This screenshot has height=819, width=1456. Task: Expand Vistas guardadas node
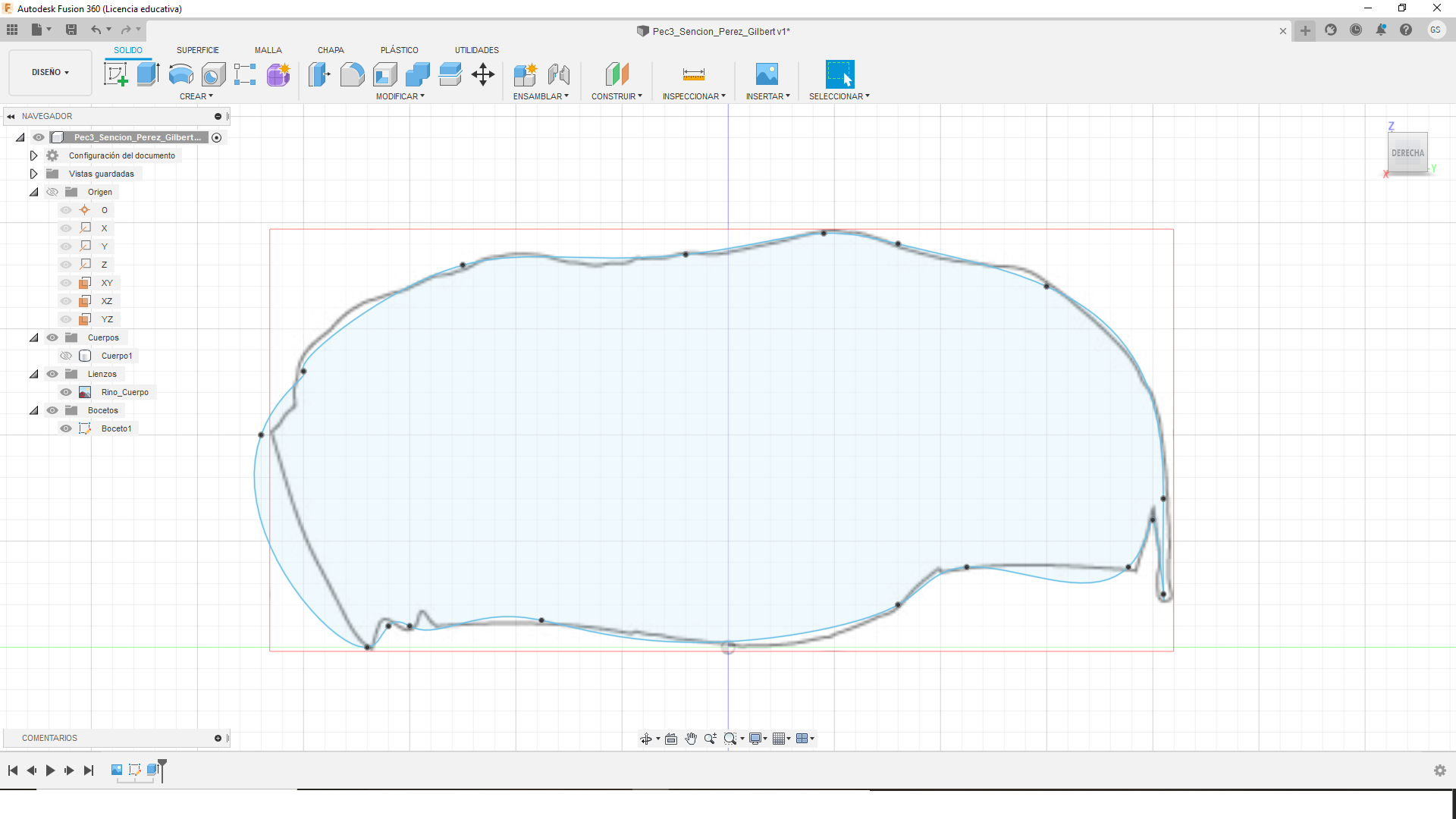coord(33,174)
